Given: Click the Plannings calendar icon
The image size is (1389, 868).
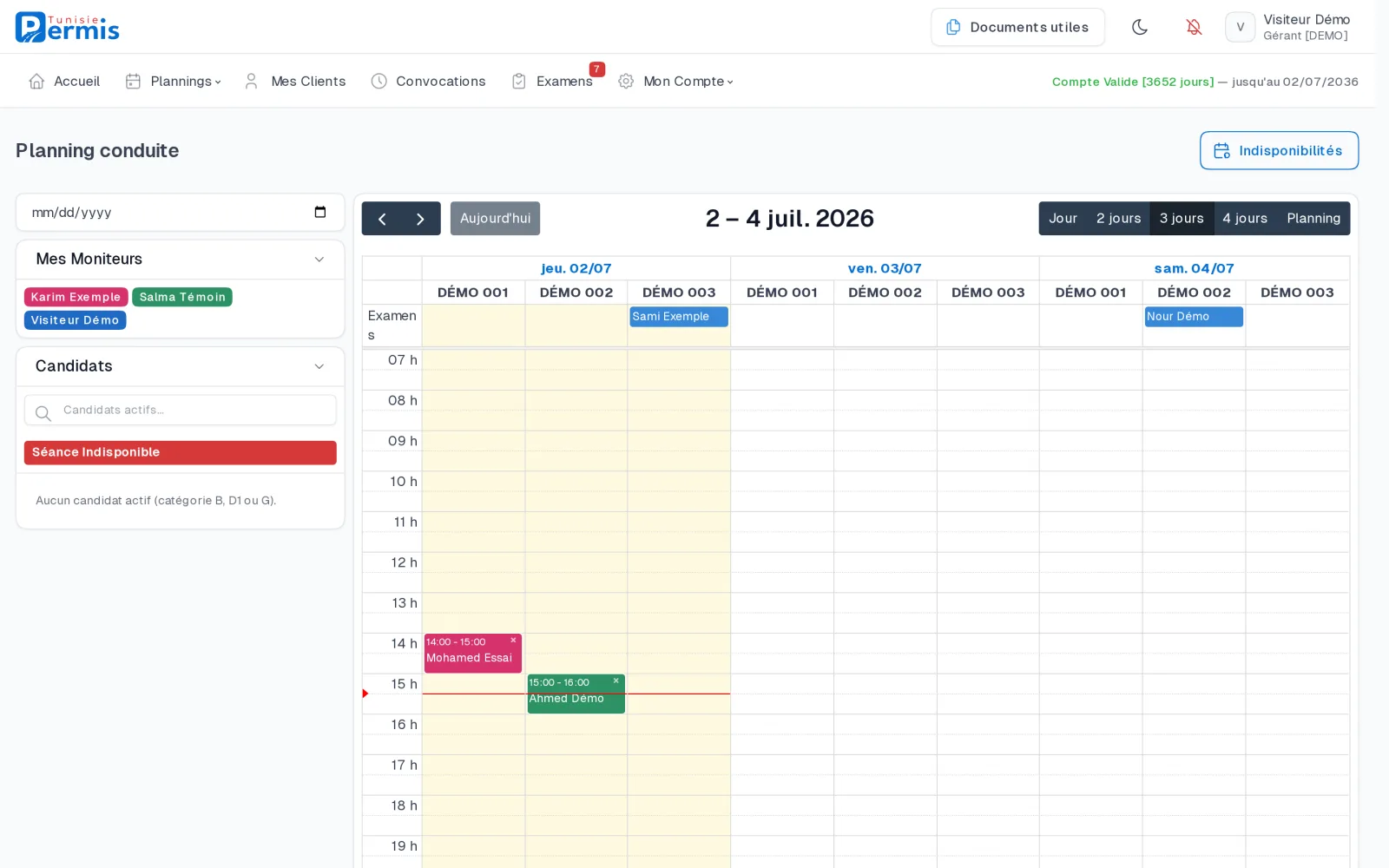Looking at the screenshot, I should [x=133, y=81].
